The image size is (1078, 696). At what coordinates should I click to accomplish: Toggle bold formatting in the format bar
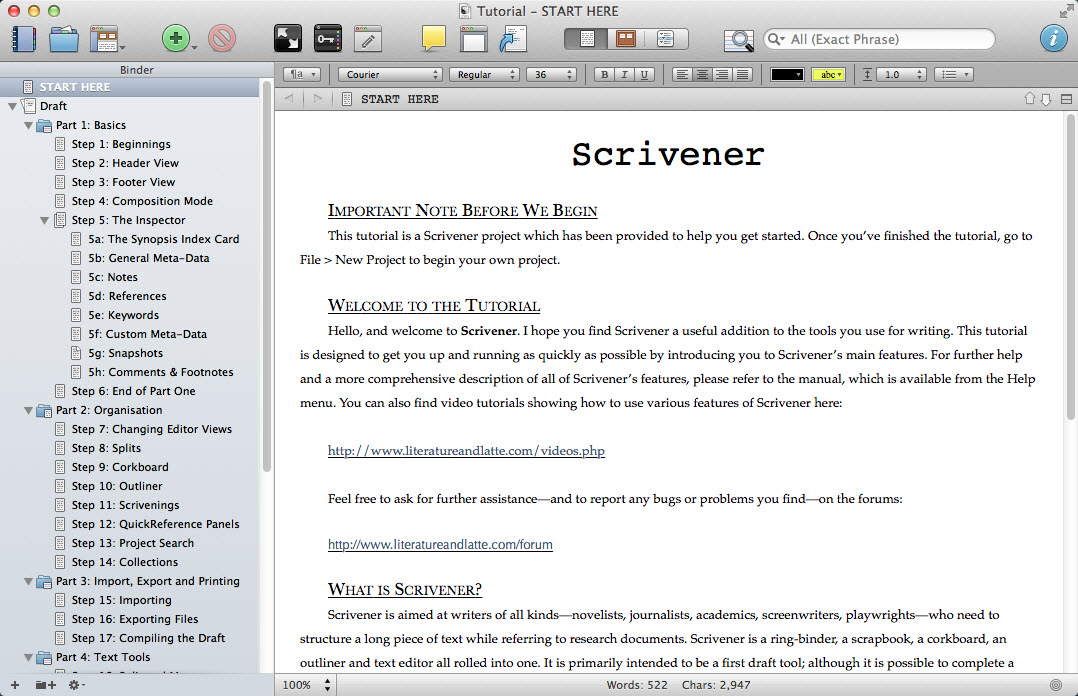pyautogui.click(x=604, y=74)
